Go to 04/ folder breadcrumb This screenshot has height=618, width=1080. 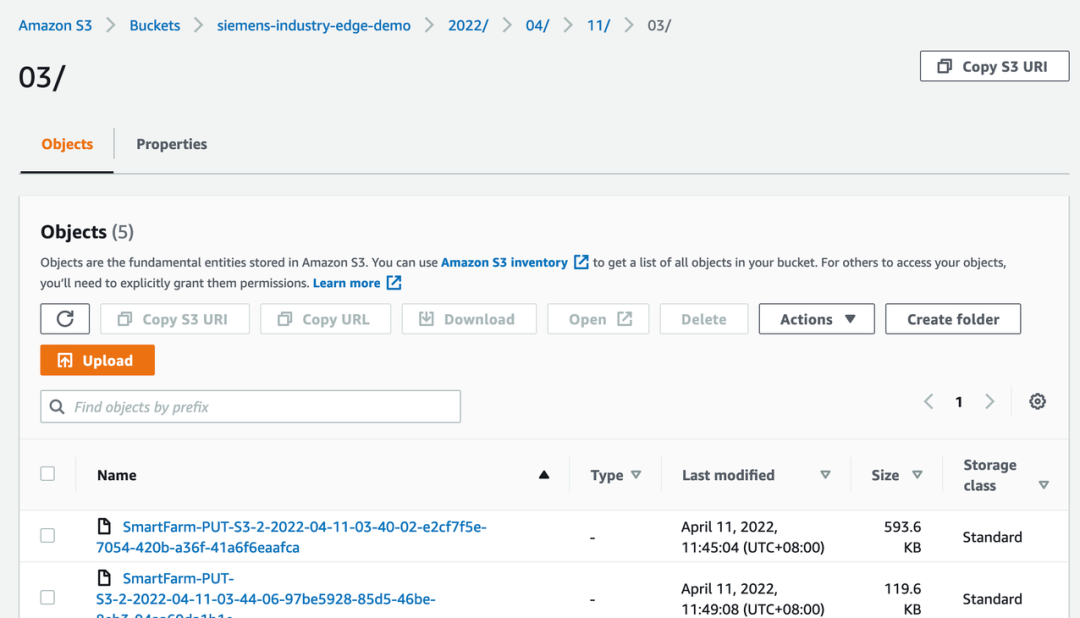tap(537, 25)
